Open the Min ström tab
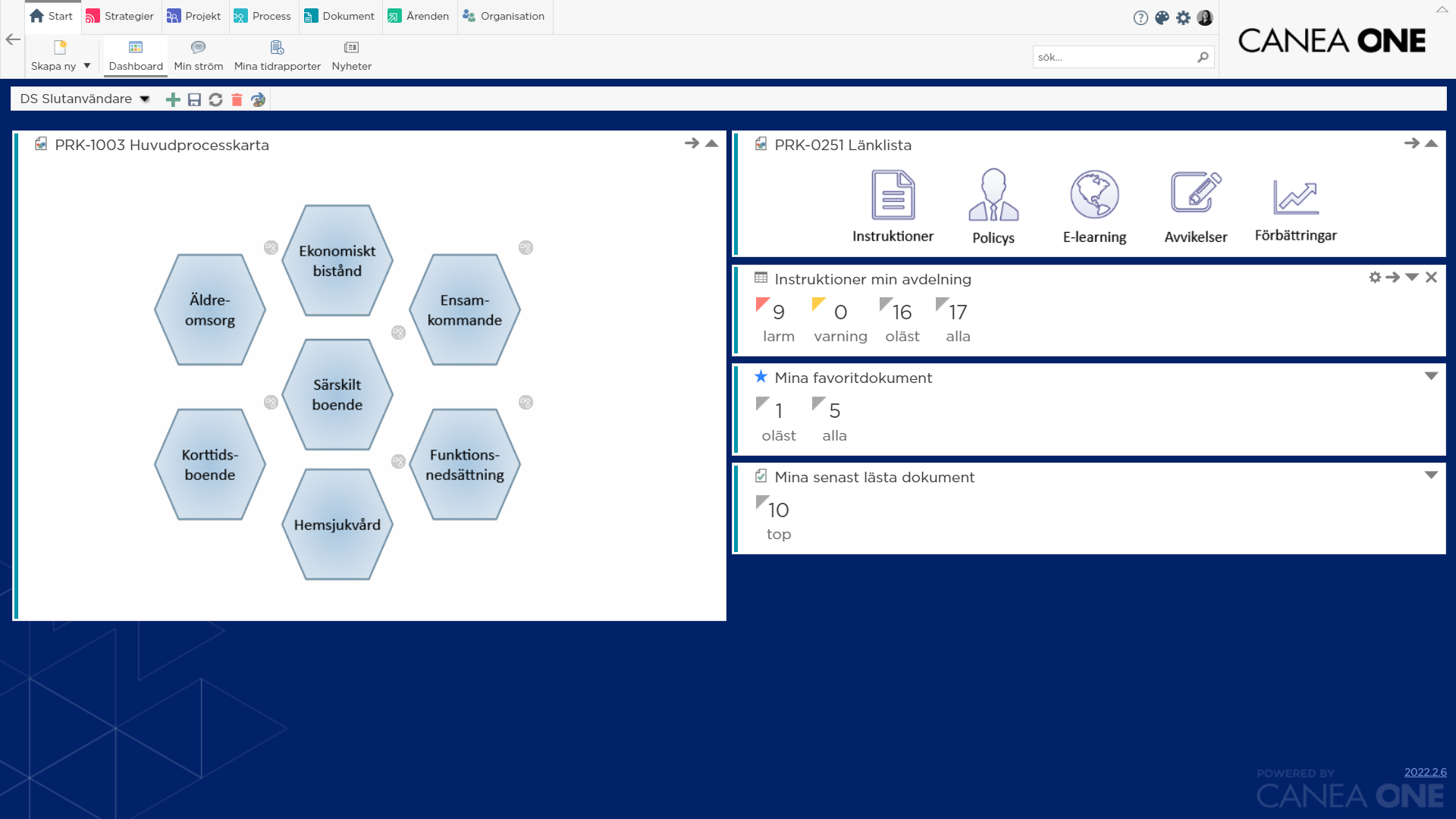Image resolution: width=1456 pixels, height=819 pixels. [x=198, y=55]
